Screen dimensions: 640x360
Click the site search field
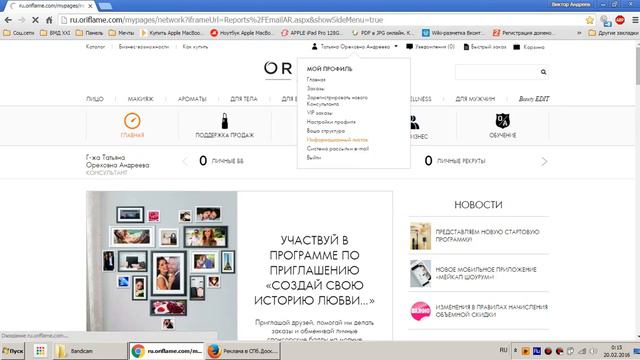tap(497, 72)
